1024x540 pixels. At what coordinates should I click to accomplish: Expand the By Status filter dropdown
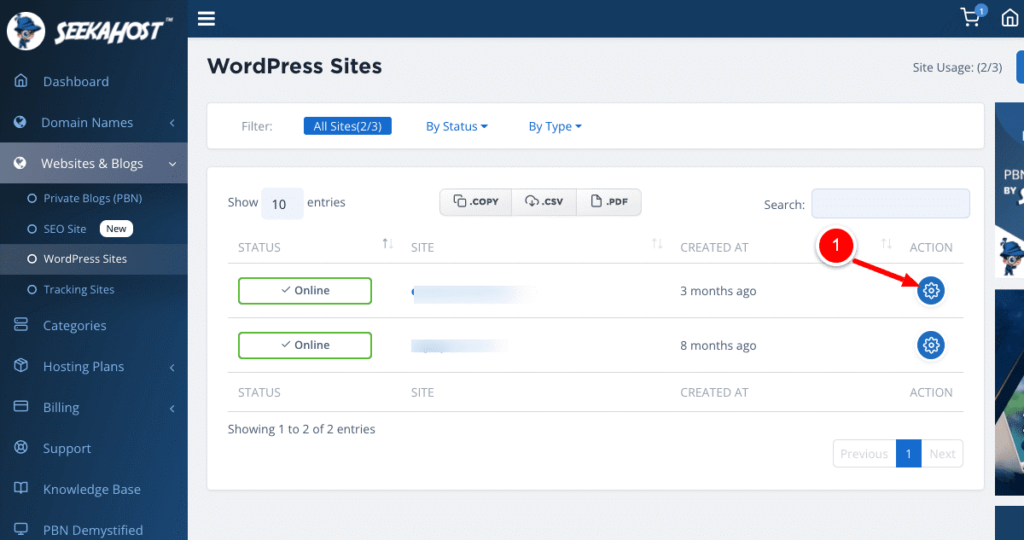pos(456,127)
